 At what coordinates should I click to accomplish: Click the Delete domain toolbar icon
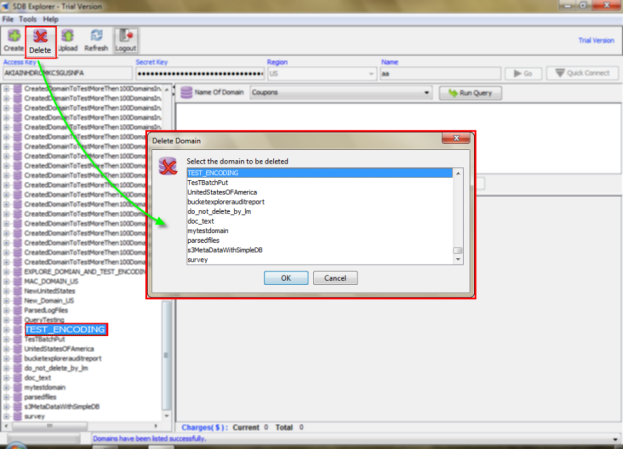41,42
